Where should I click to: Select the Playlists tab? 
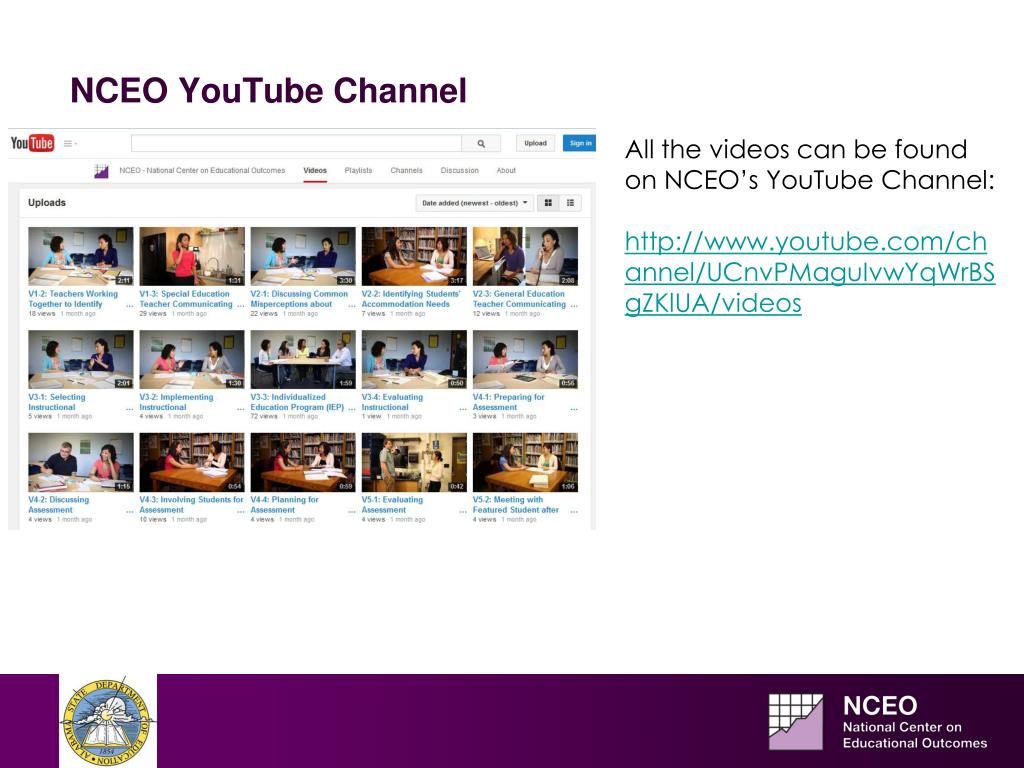point(359,170)
